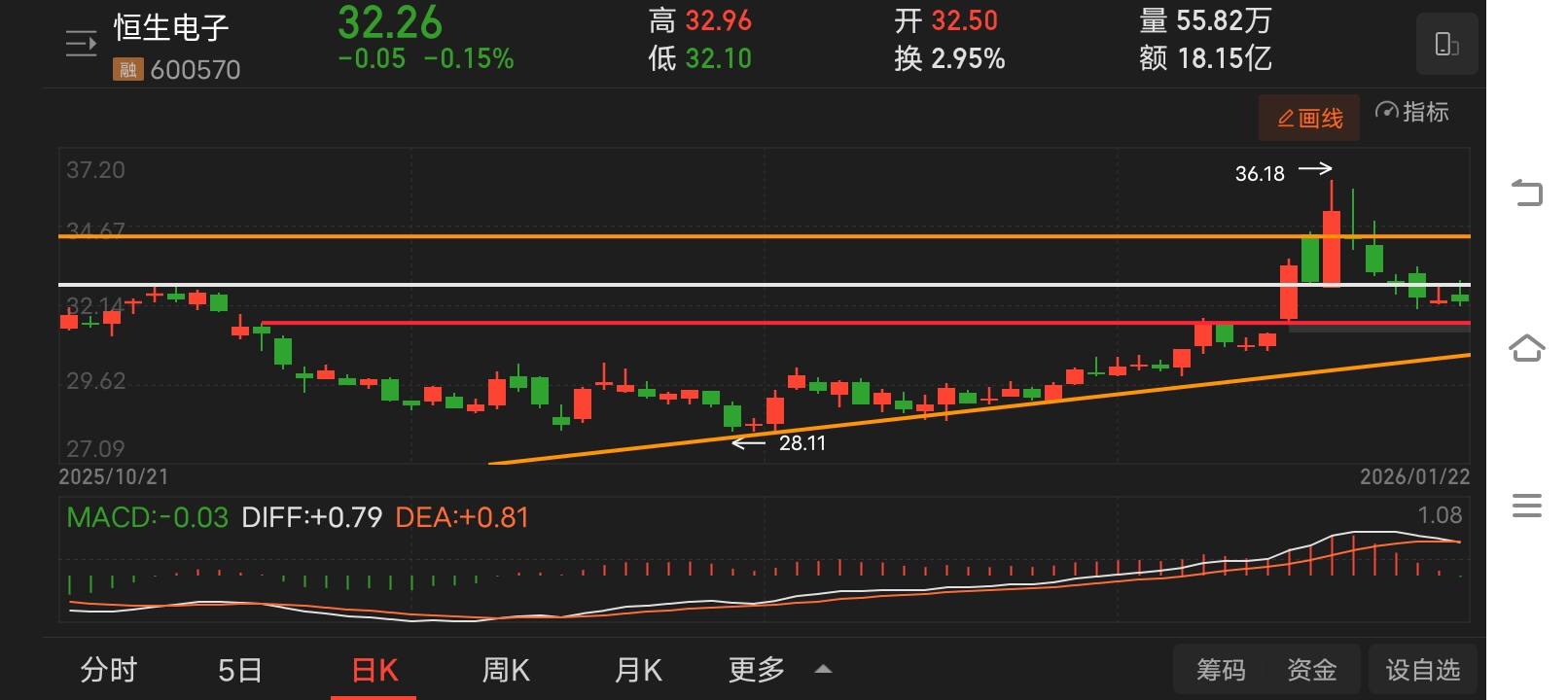Tap the price change value -0.05
This screenshot has height=700, width=1568.
pos(372,59)
